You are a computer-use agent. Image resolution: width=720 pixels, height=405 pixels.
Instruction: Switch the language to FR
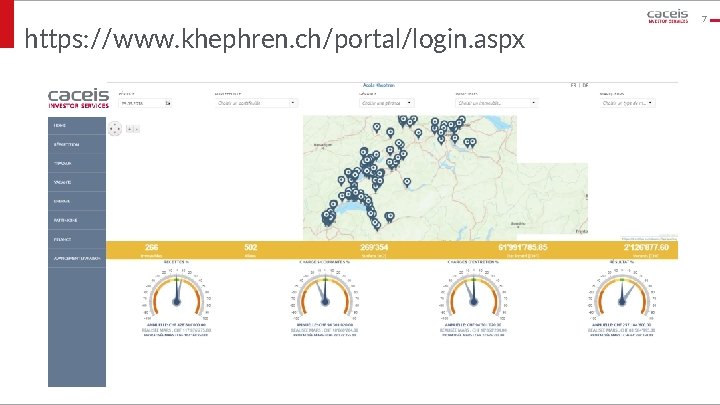point(573,85)
